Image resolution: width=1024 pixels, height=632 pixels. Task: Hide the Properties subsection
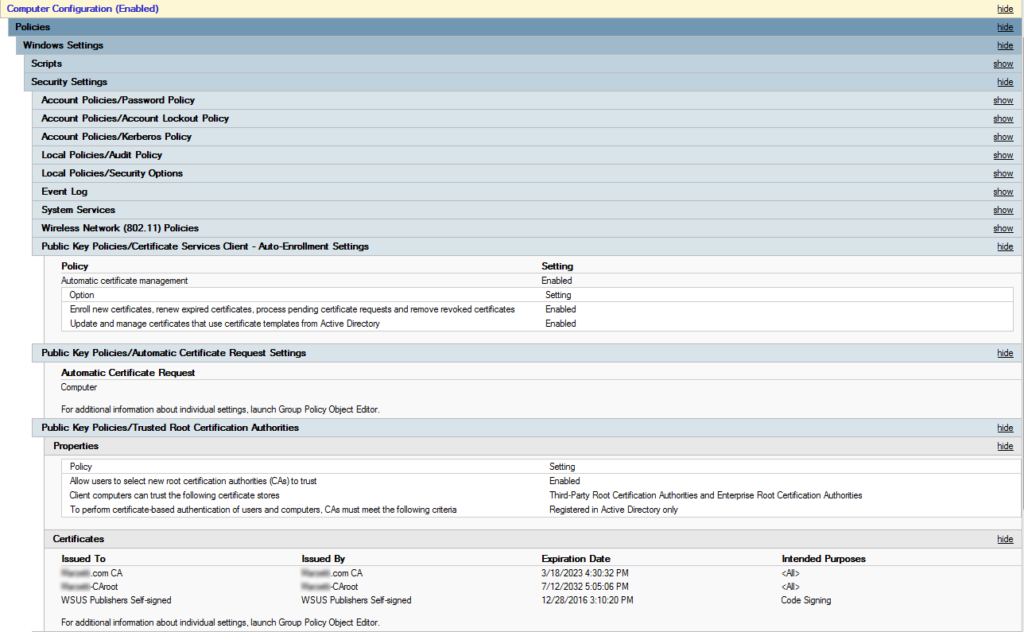[1003, 445]
